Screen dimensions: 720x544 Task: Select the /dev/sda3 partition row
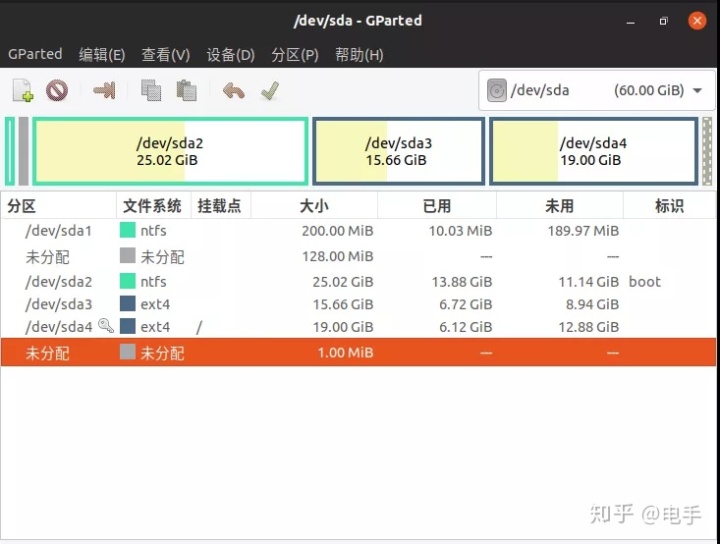tap(358, 304)
